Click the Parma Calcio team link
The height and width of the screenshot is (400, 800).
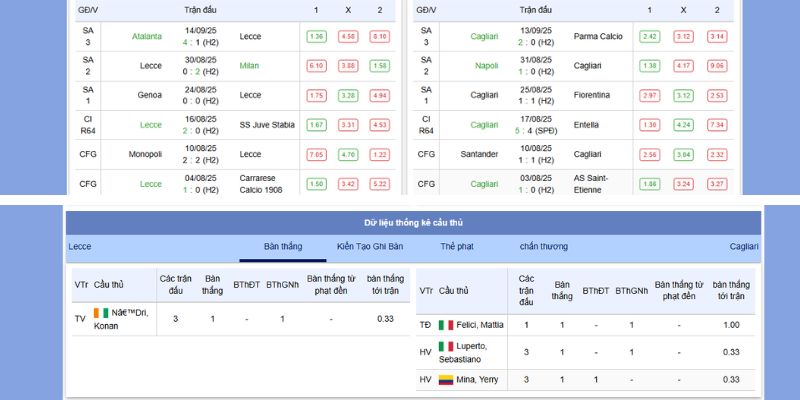(x=598, y=37)
